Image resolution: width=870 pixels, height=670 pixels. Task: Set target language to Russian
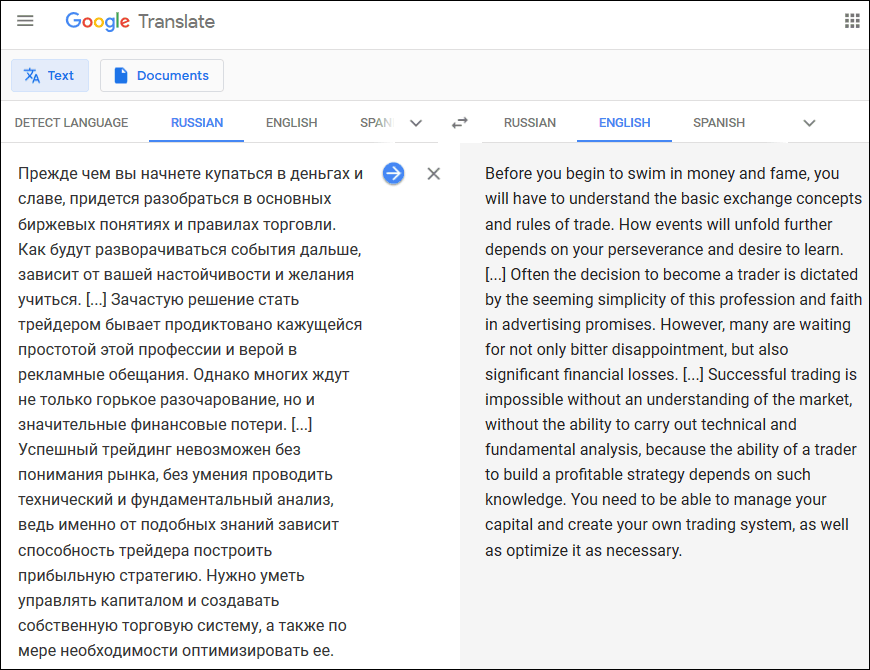(529, 123)
